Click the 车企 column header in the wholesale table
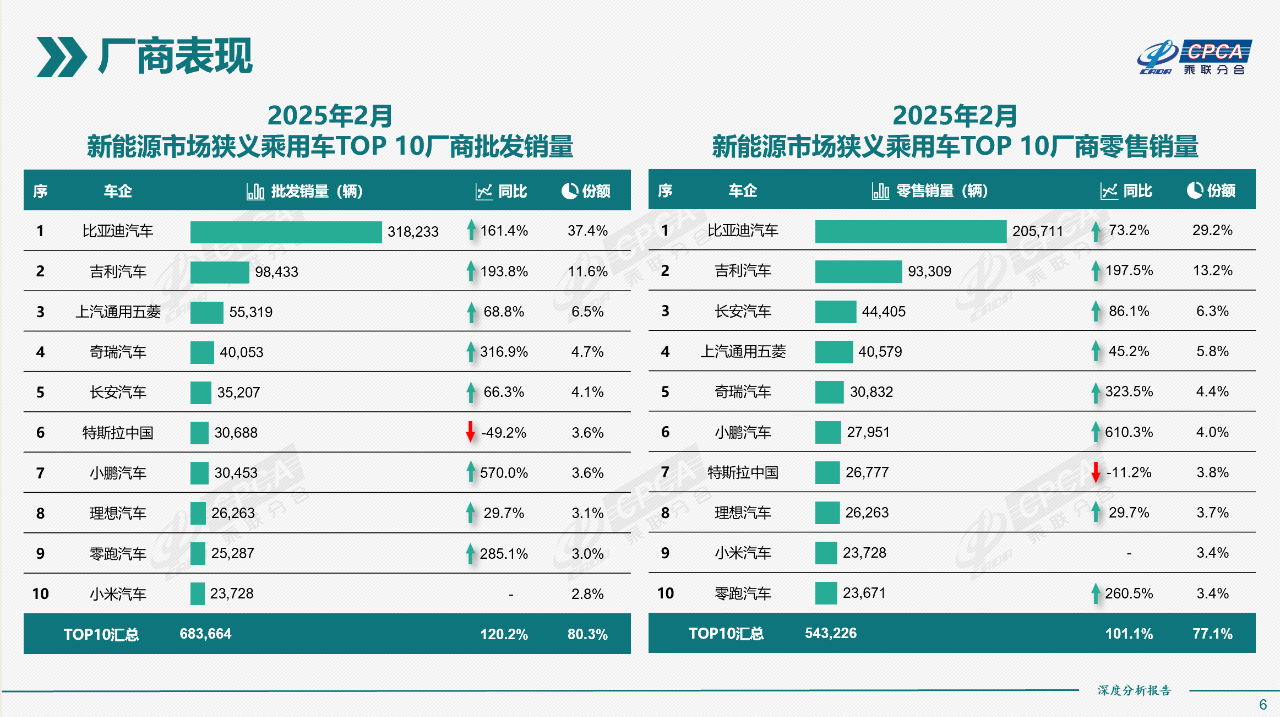This screenshot has height=717, width=1280. (118, 191)
